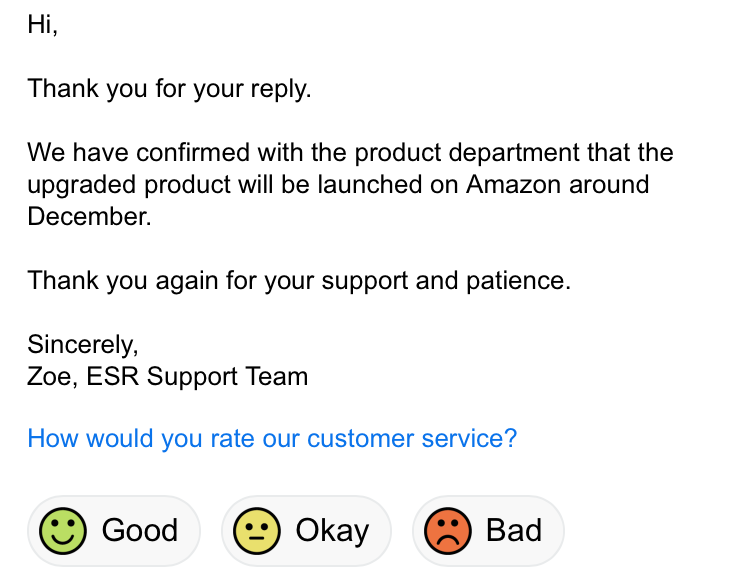This screenshot has height=577, width=729.
Task: Click the red frowning face icon
Action: (448, 531)
